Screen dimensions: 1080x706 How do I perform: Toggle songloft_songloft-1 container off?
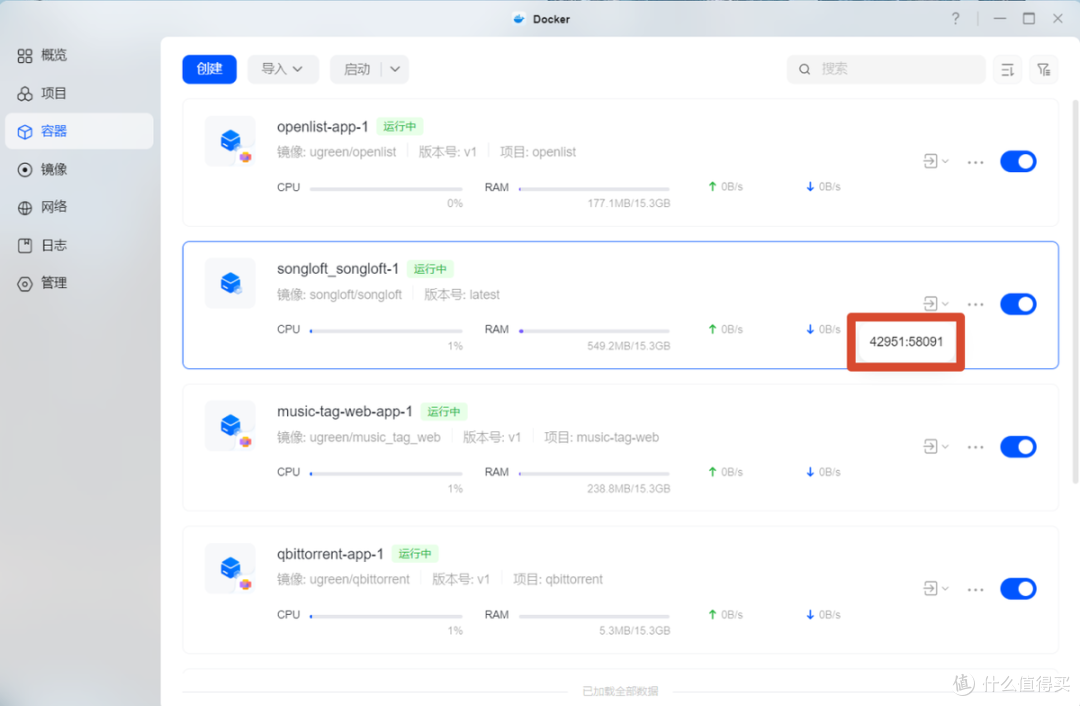[1018, 304]
